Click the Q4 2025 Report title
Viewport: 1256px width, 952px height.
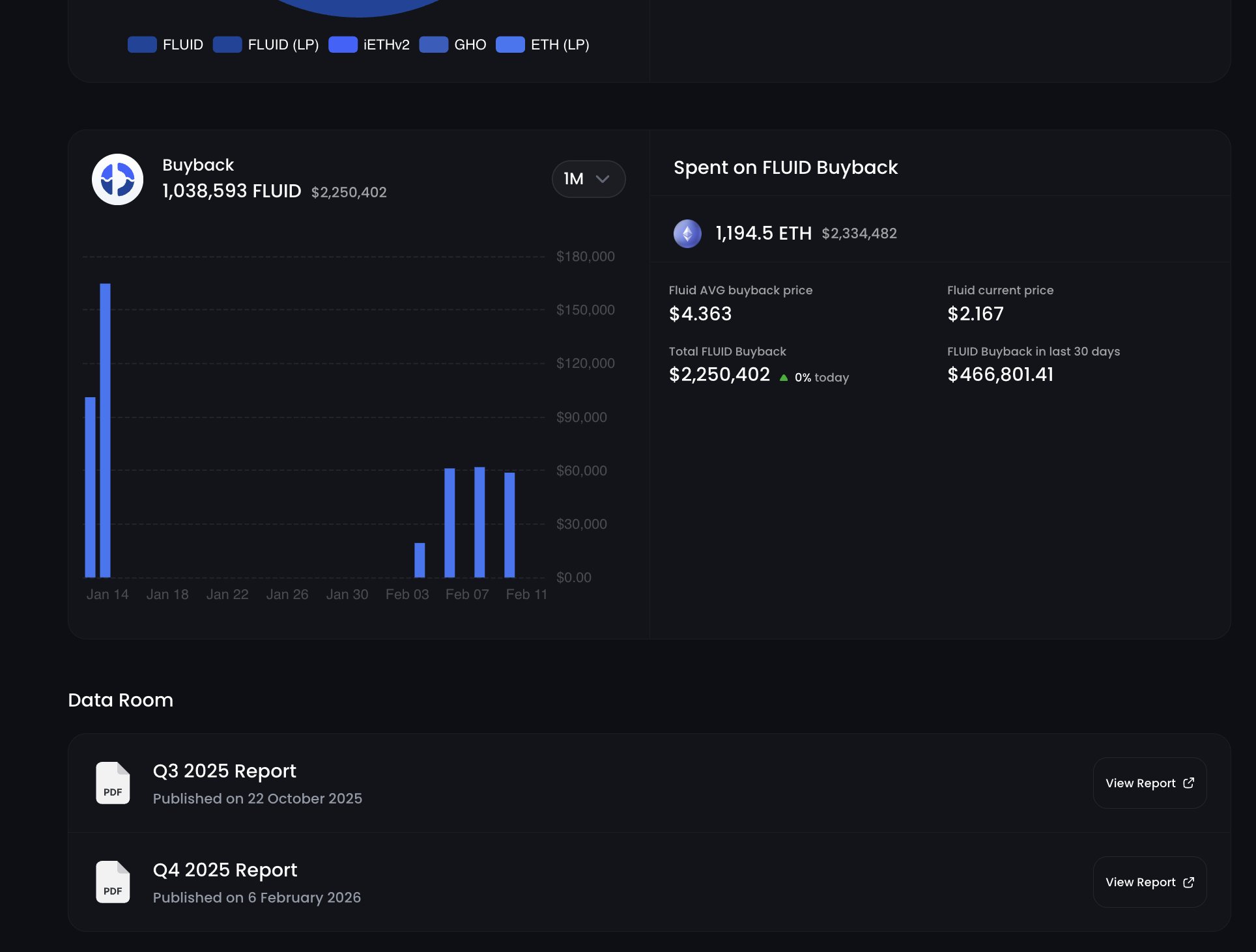point(225,870)
